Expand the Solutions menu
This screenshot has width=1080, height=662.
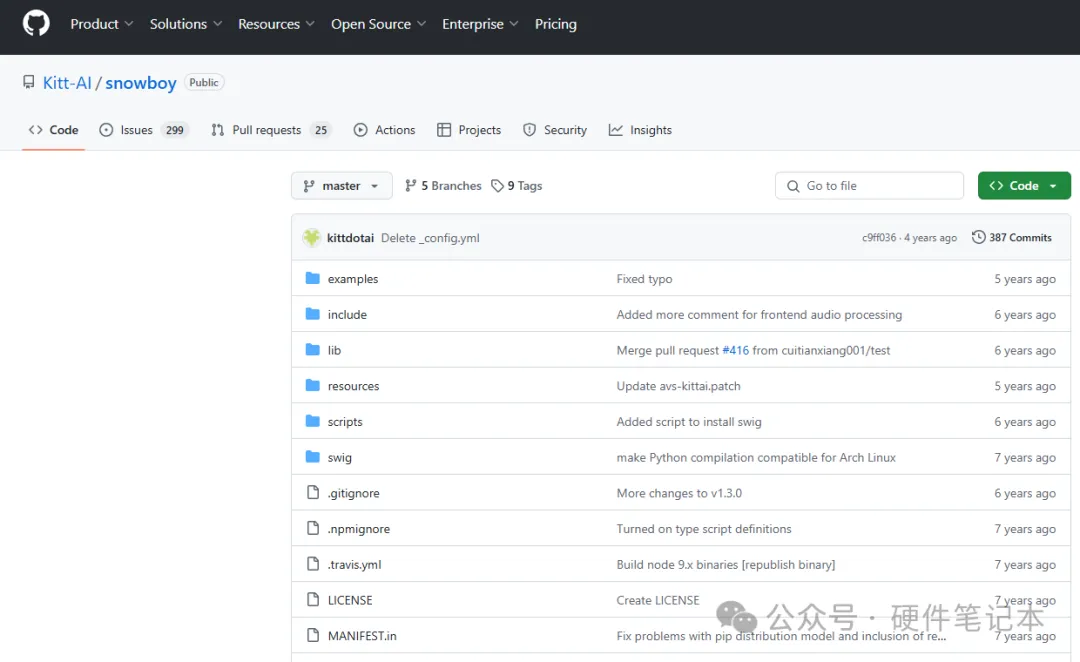coord(186,24)
